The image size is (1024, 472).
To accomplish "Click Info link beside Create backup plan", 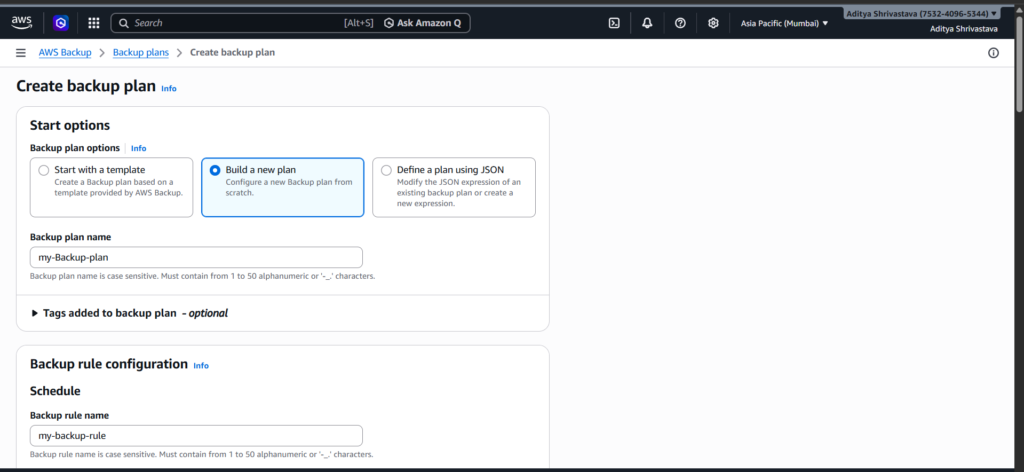I will [169, 89].
